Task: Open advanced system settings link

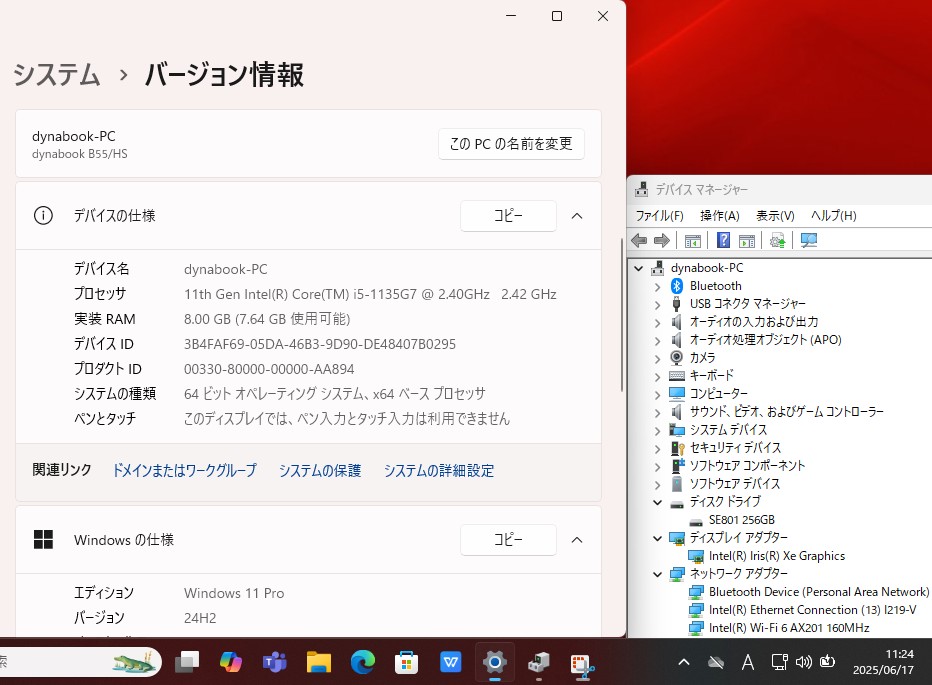Action: 439,471
